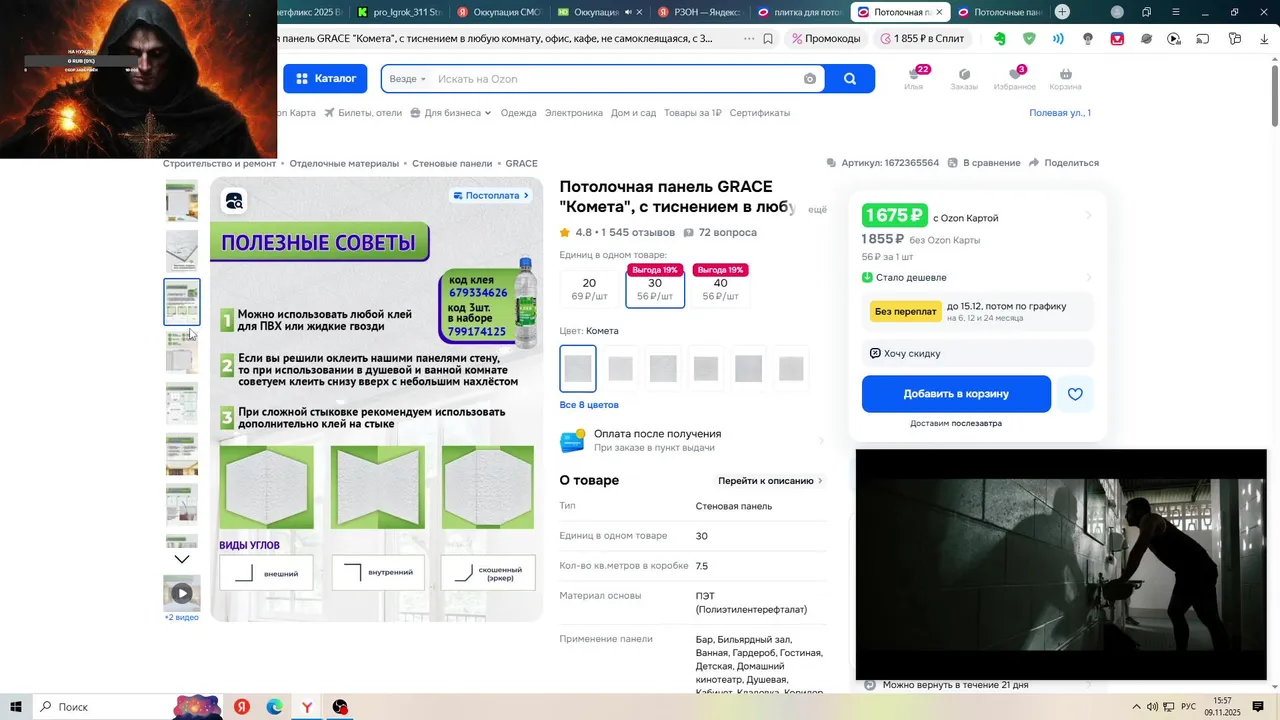Image resolution: width=1280 pixels, height=720 pixels.
Task: Open the 1 855 ₽ в Сплит button
Action: point(922,39)
